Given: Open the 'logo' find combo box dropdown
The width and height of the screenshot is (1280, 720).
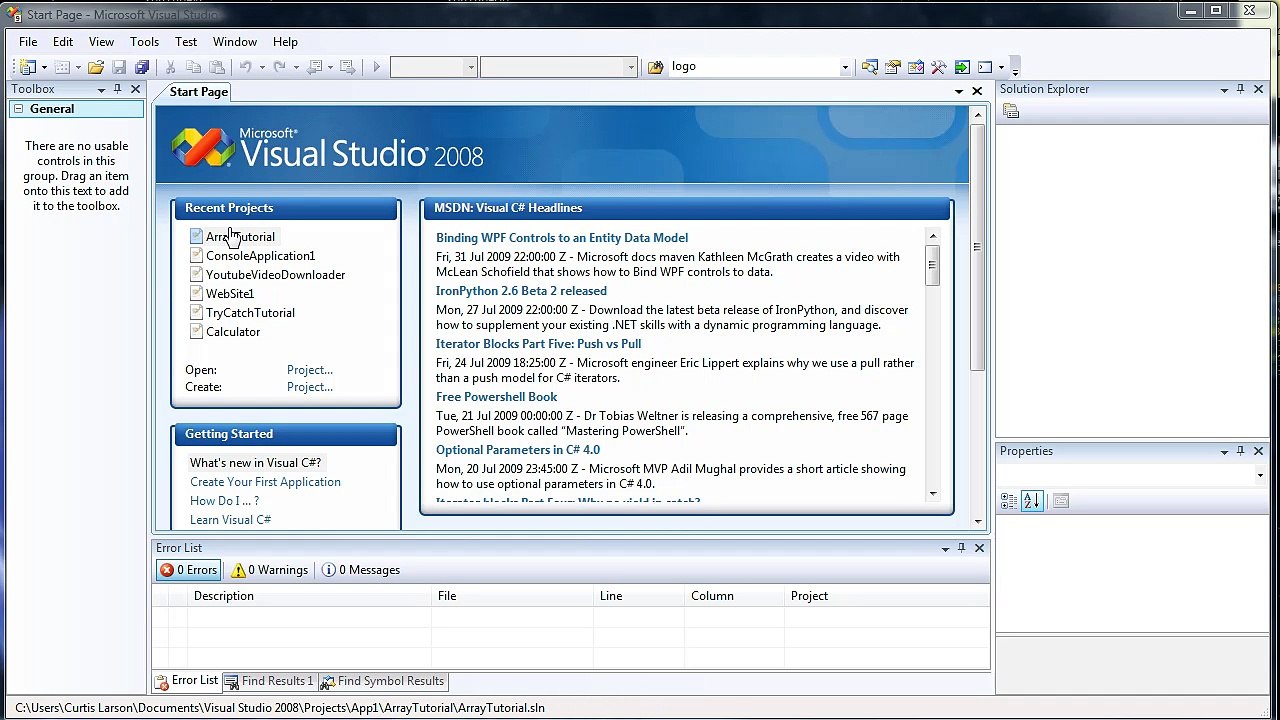Looking at the screenshot, I should 845,67.
